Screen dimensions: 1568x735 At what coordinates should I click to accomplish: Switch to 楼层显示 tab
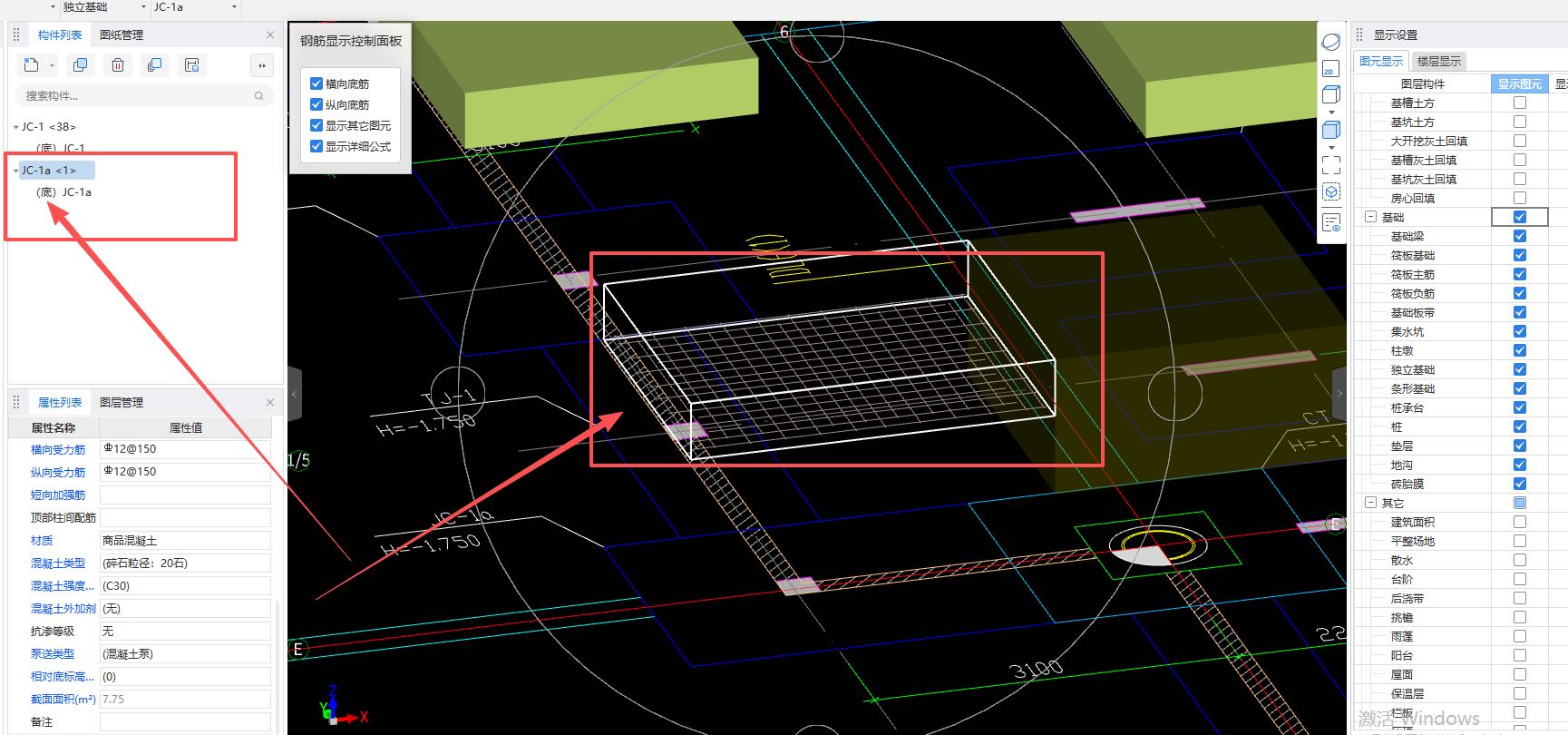[1439, 61]
